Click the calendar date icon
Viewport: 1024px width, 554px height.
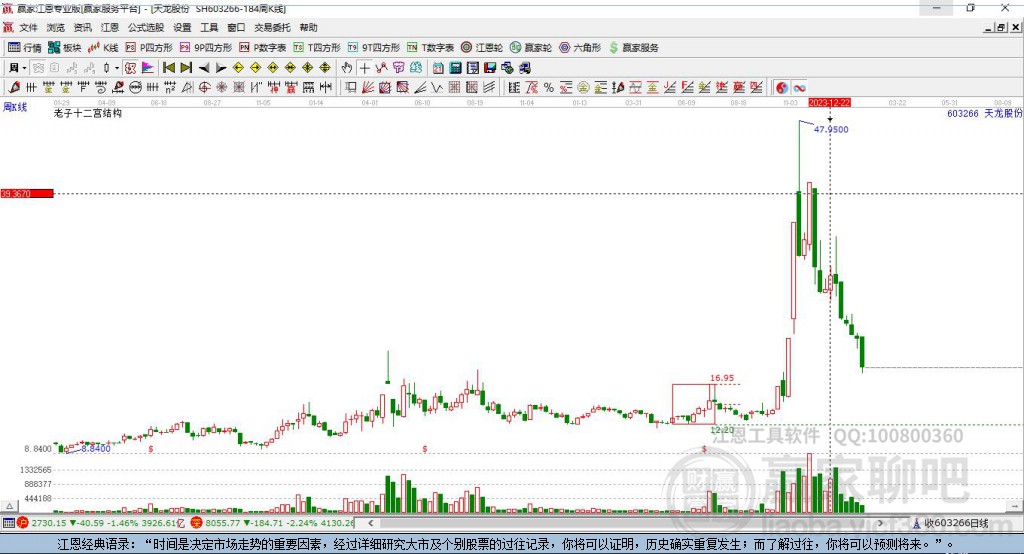(438, 68)
